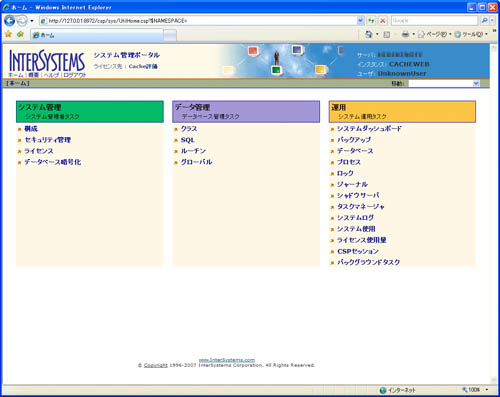Open search provider options dropdown arrow

coord(492,21)
